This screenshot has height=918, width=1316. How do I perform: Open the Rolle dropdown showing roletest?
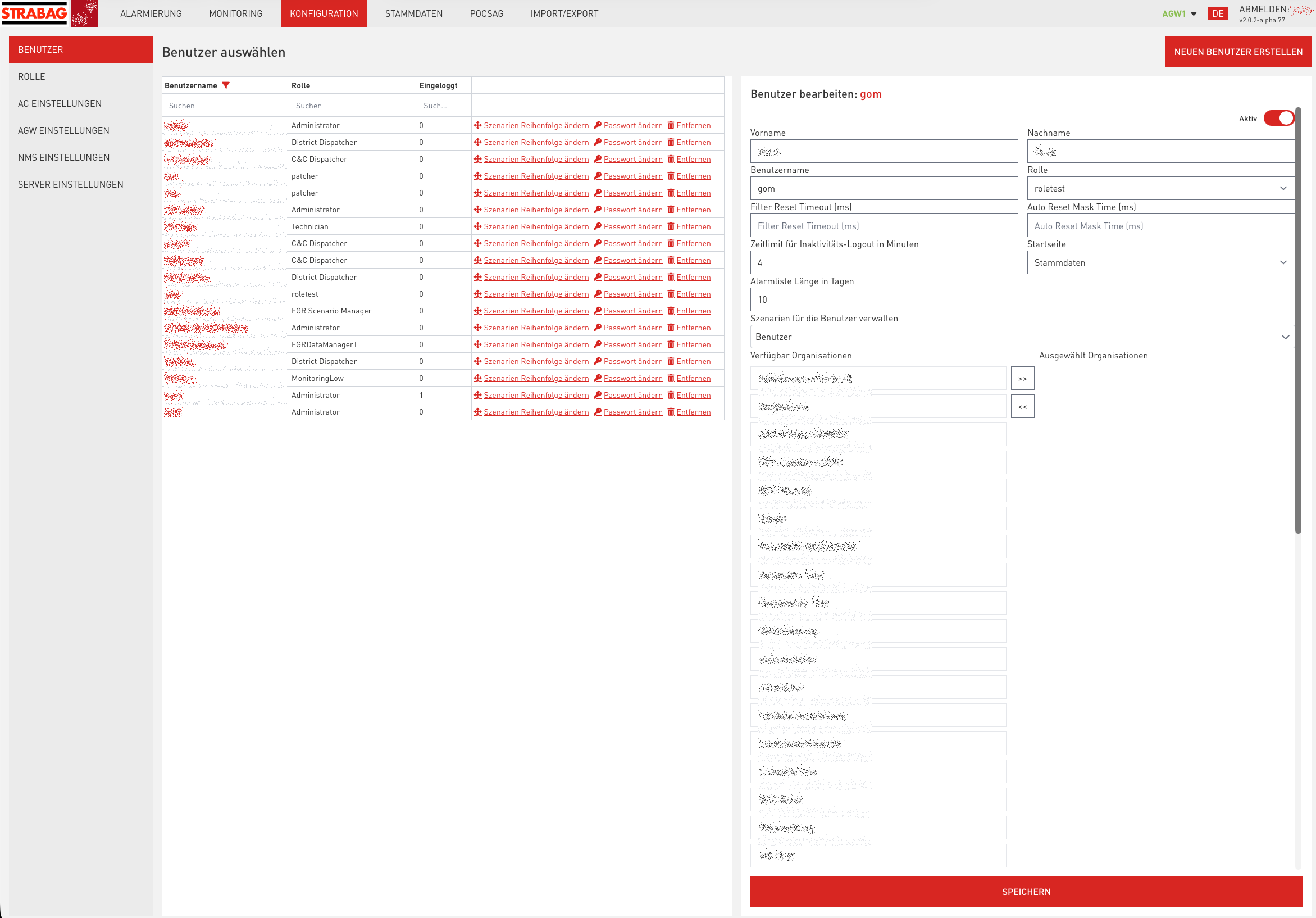[x=1159, y=188]
